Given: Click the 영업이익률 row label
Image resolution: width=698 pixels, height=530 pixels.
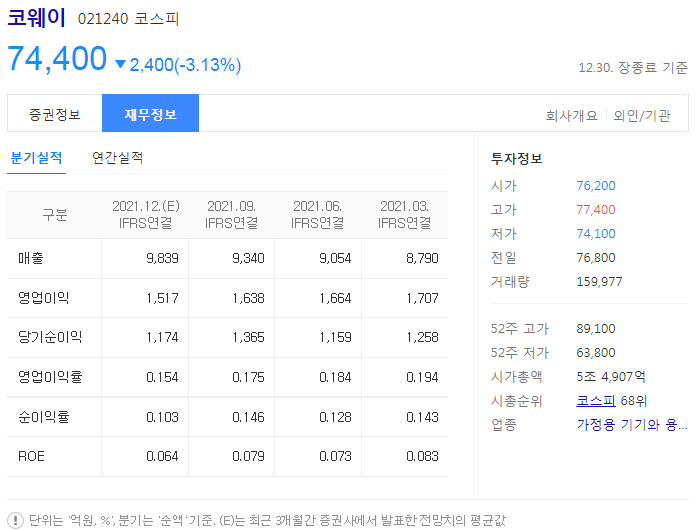Looking at the screenshot, I should coord(50,377).
